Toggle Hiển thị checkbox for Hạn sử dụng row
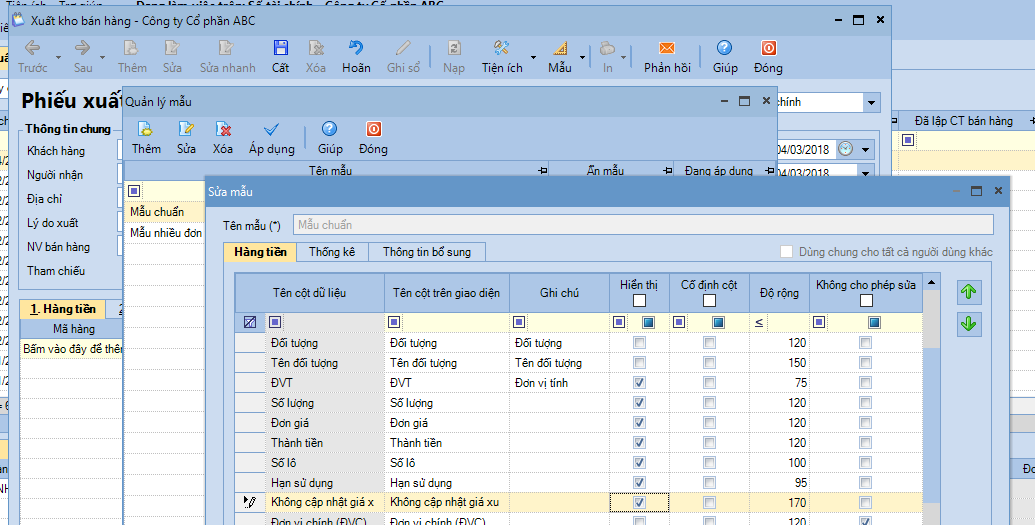The width and height of the screenshot is (1035, 525). click(x=639, y=482)
